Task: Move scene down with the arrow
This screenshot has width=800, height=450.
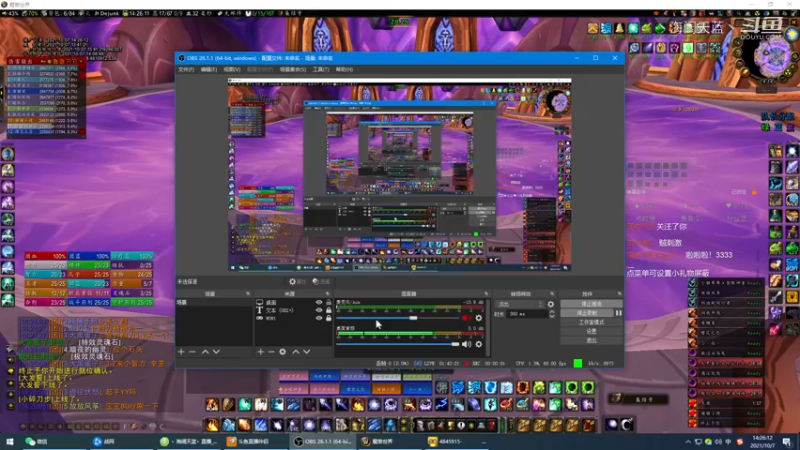Action: (x=216, y=352)
